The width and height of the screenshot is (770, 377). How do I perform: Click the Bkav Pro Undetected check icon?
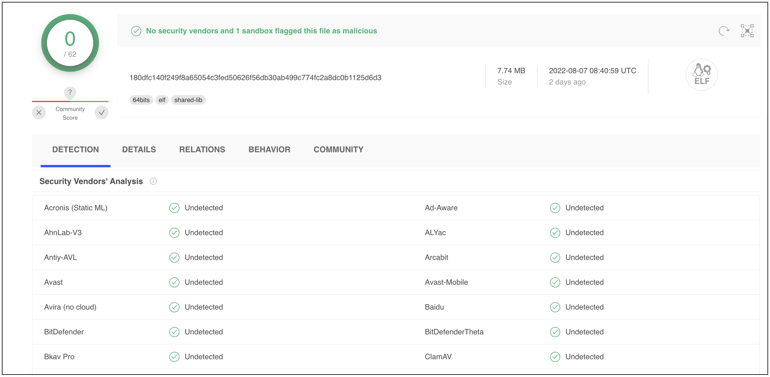[174, 357]
